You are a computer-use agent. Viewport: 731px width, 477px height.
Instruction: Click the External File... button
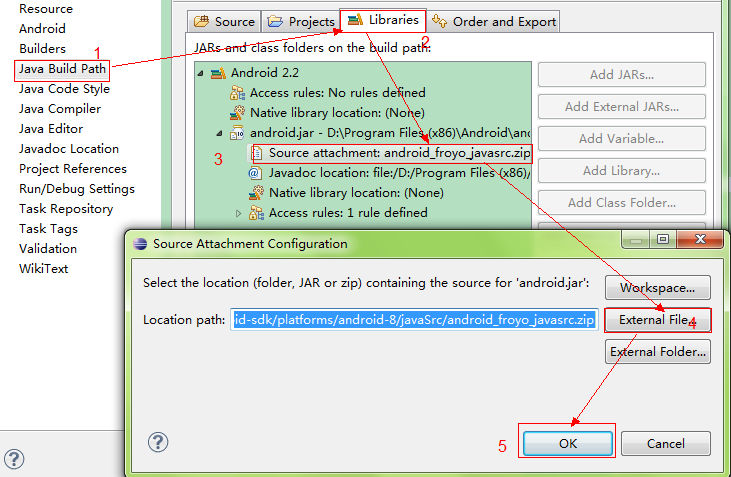(658, 320)
